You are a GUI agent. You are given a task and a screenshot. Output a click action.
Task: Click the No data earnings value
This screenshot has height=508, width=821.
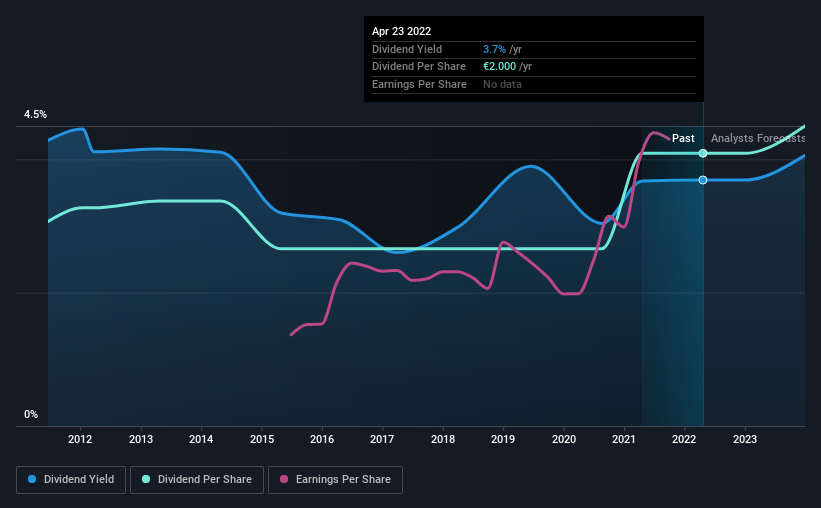pos(502,84)
